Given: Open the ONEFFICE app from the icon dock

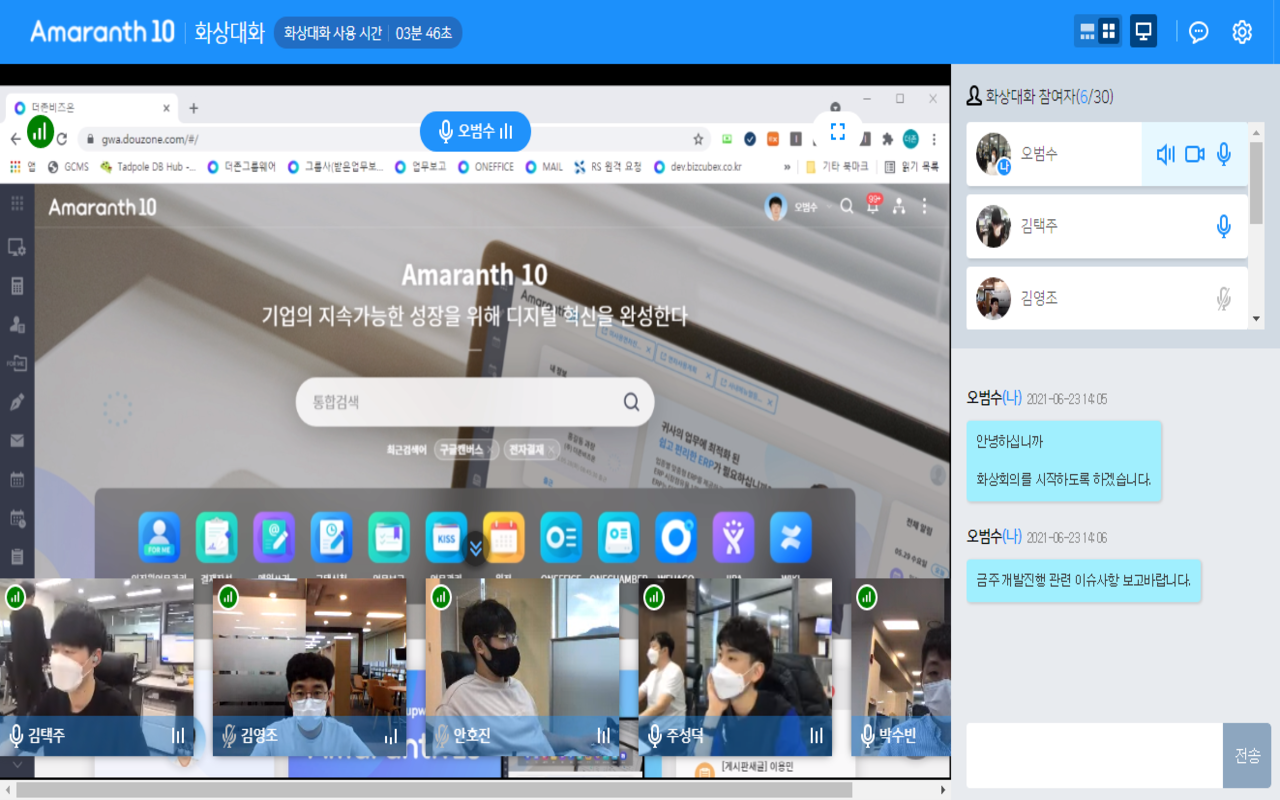Looking at the screenshot, I should coord(561,537).
